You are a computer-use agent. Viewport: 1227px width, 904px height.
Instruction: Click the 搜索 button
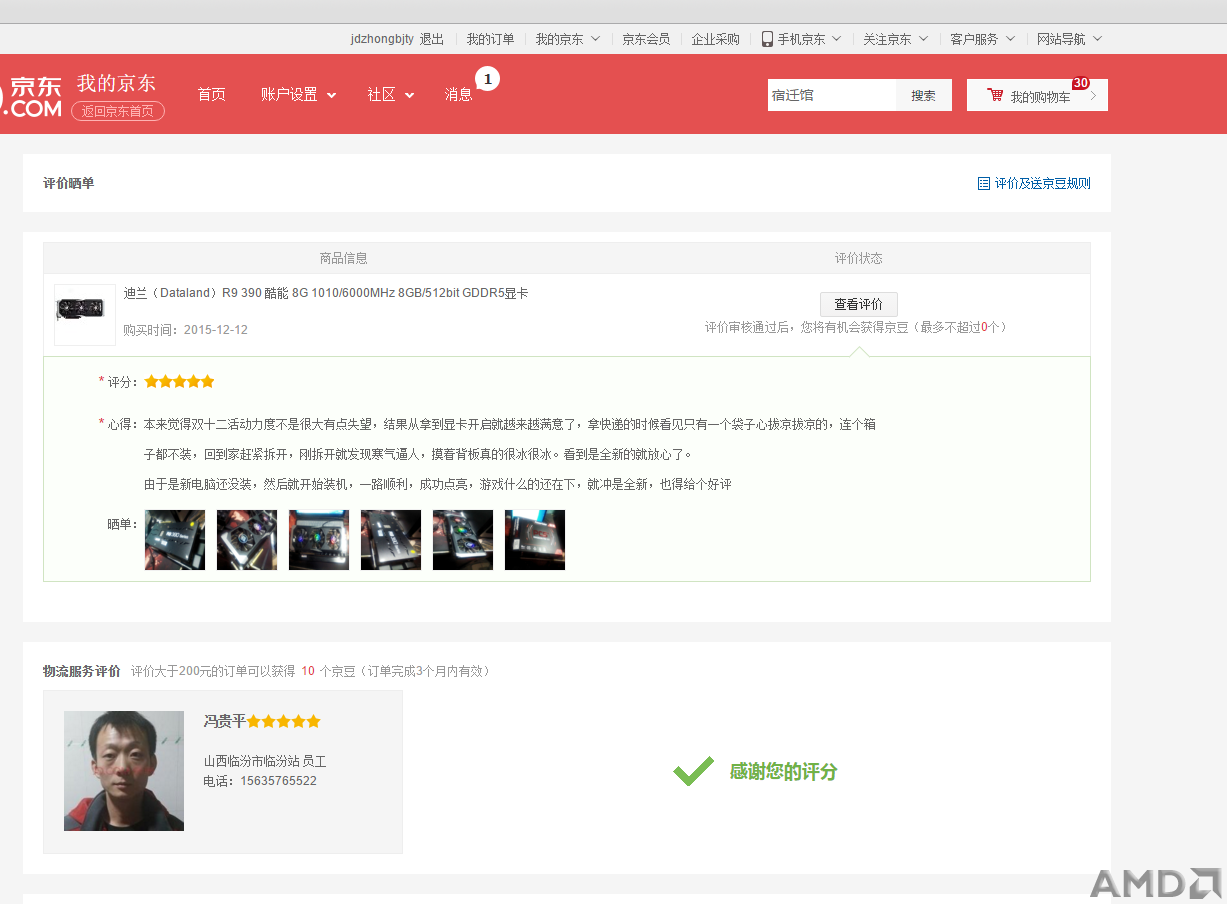[924, 96]
